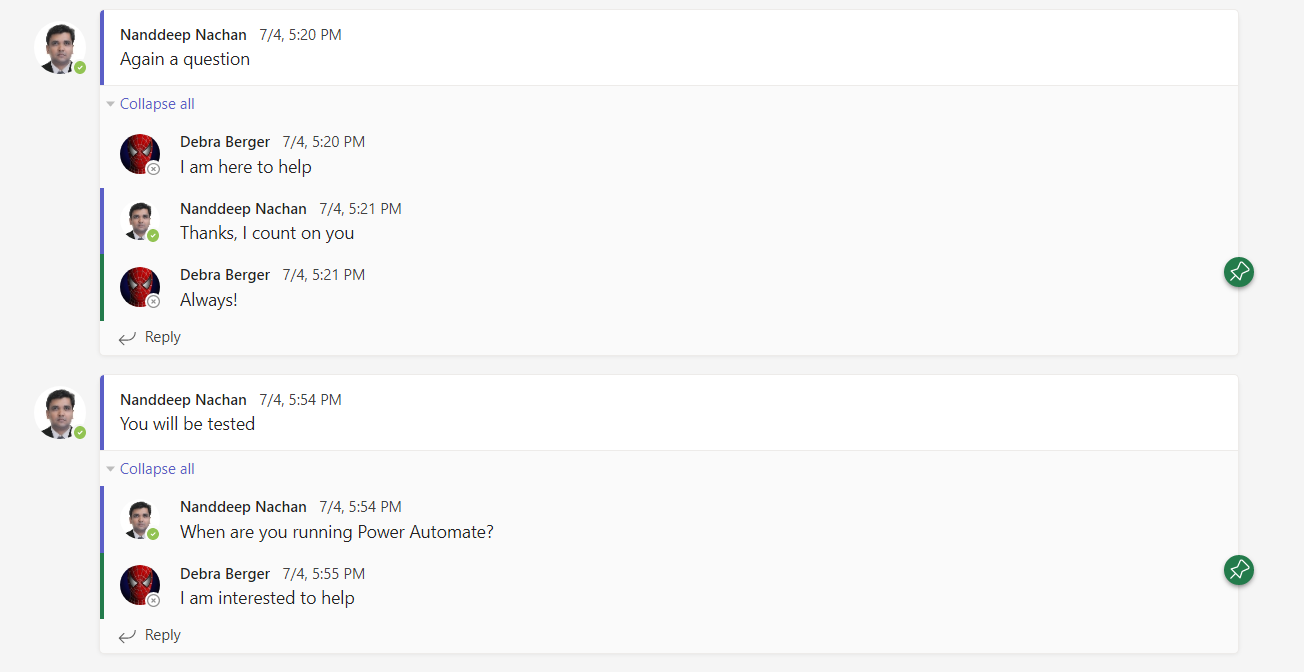Click Nanddeep's avatar beside Power Automate question
This screenshot has height=672, width=1304.
tap(140, 519)
